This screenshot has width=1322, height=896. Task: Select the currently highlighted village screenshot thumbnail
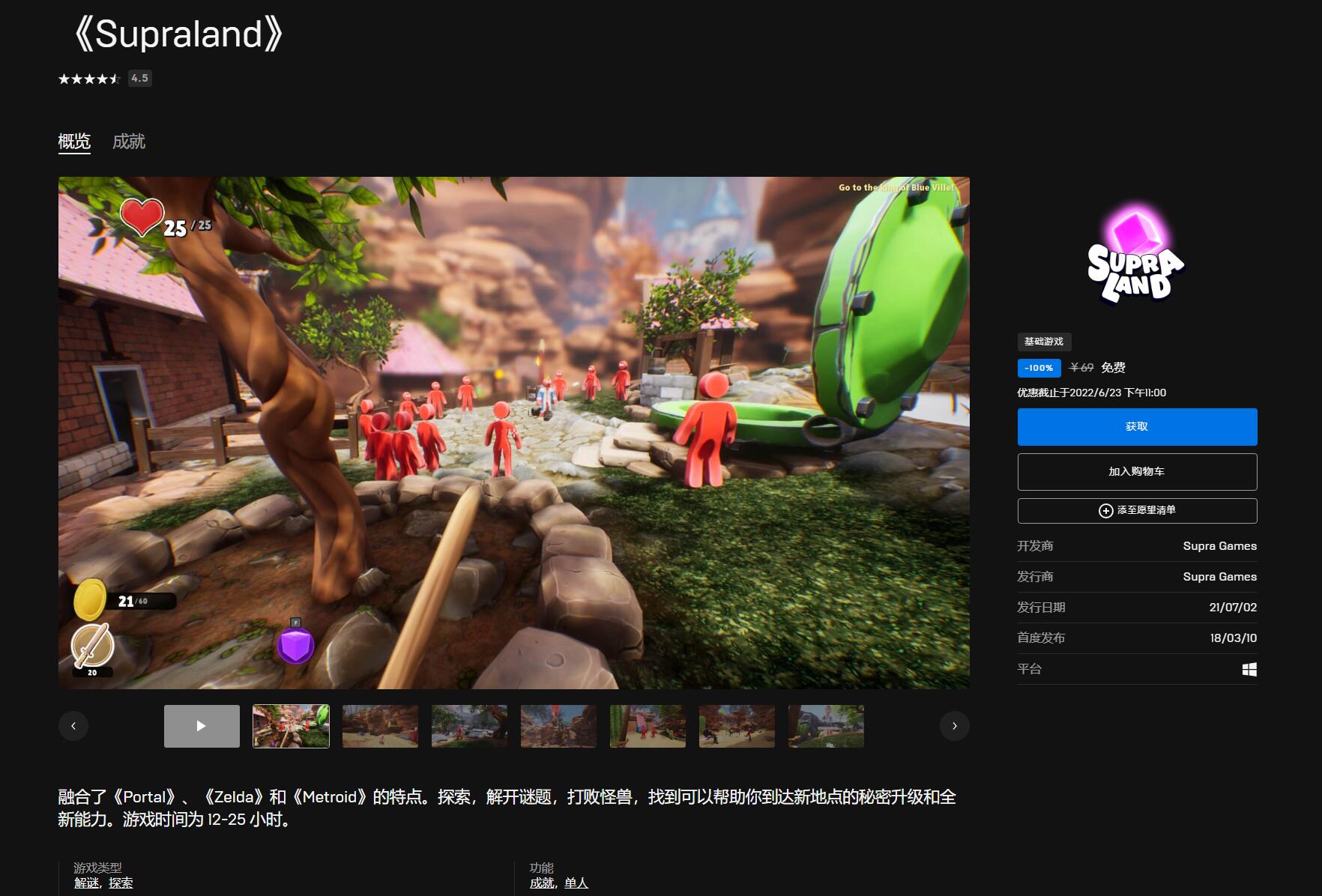click(291, 726)
